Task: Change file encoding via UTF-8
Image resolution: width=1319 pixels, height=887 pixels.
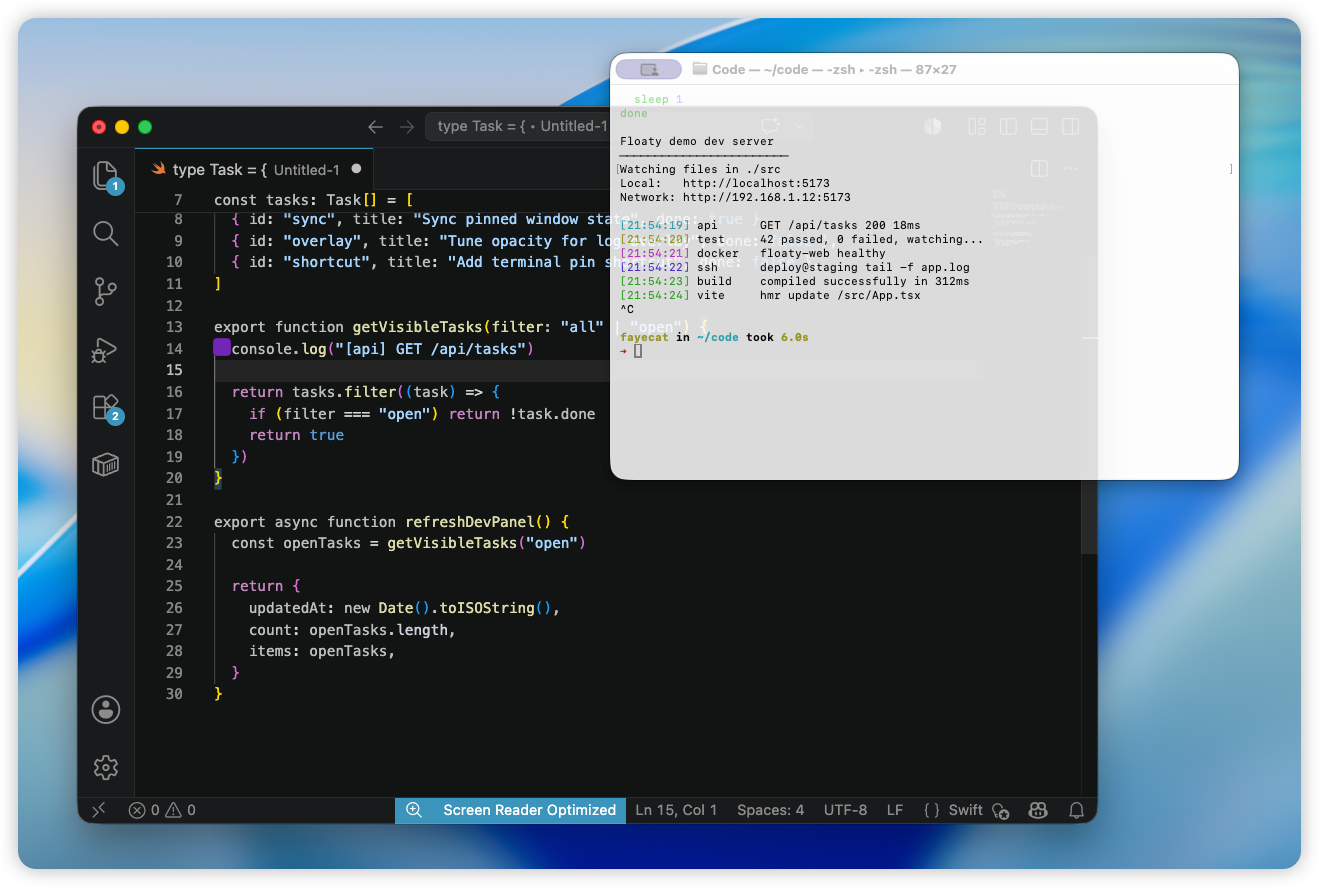Action: [845, 810]
